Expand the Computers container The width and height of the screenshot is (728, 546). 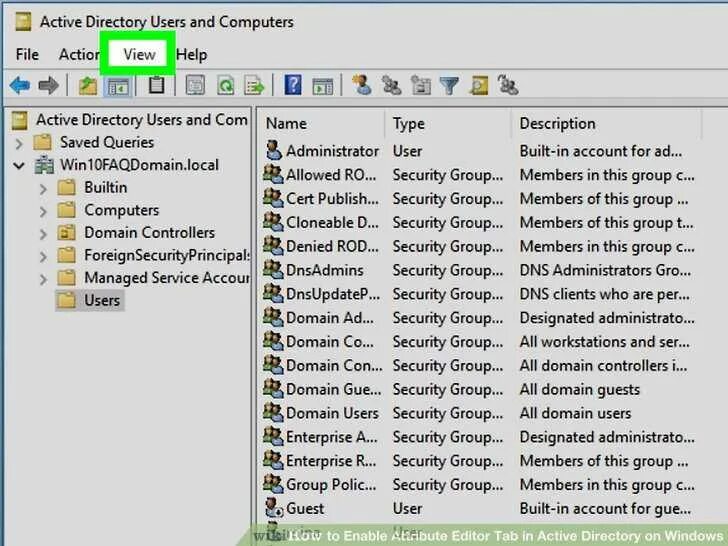tap(43, 211)
